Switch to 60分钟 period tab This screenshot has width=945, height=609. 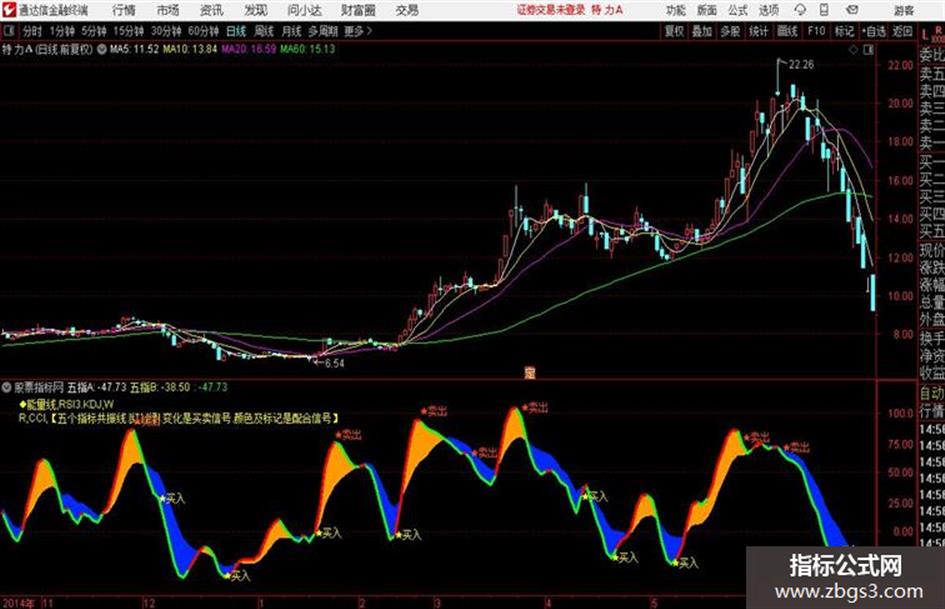(x=203, y=31)
